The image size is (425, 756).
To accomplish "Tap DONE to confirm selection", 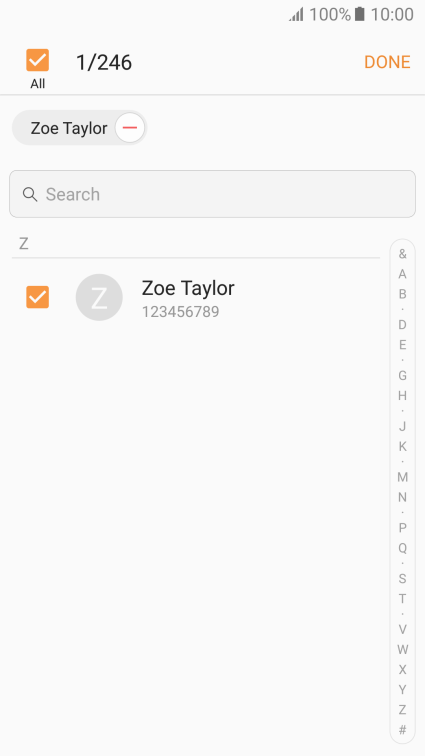I will [387, 62].
